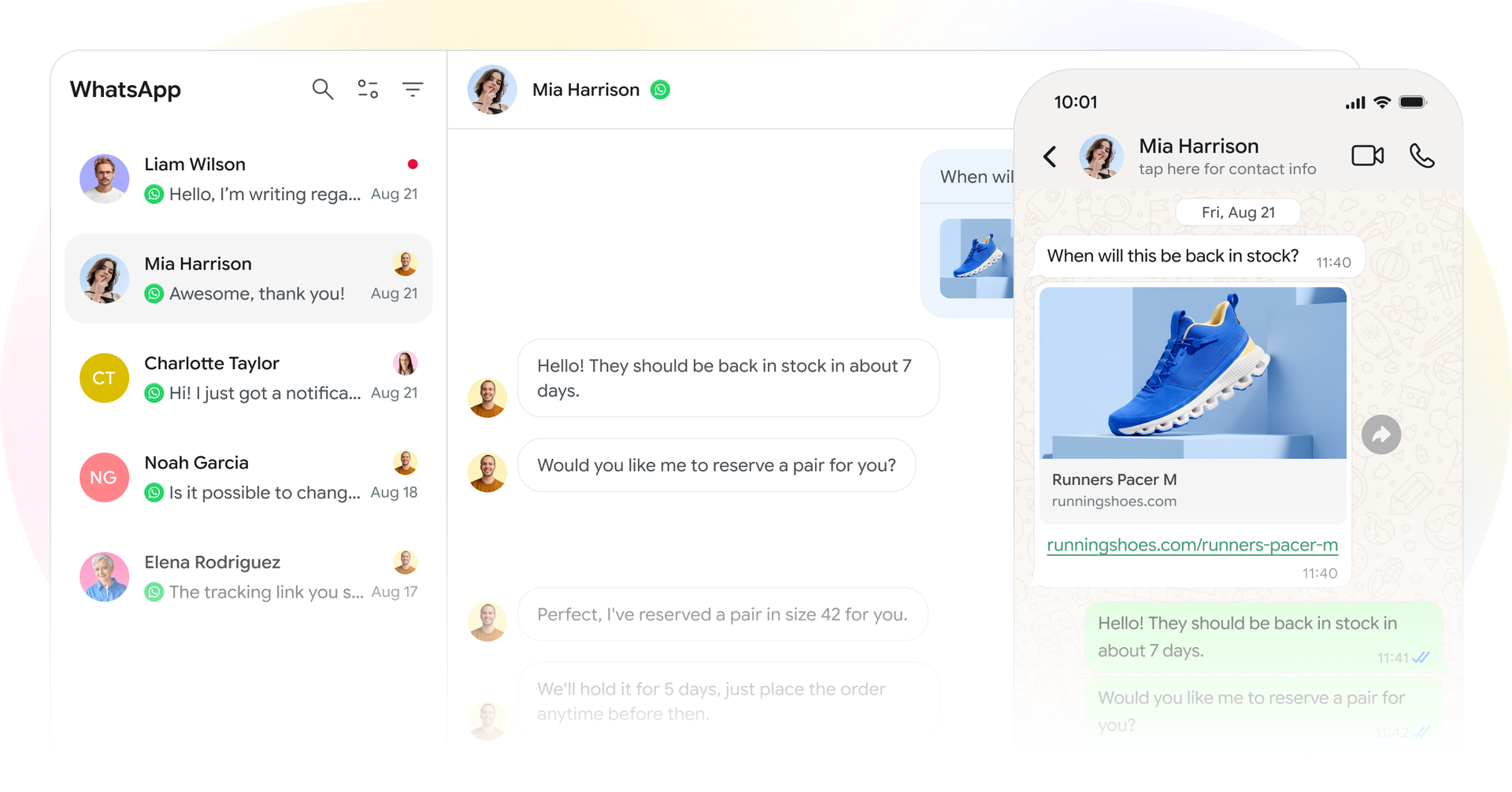Tap phone cellular signal bars
Screen dimensions: 1512x792
pos(1355,102)
